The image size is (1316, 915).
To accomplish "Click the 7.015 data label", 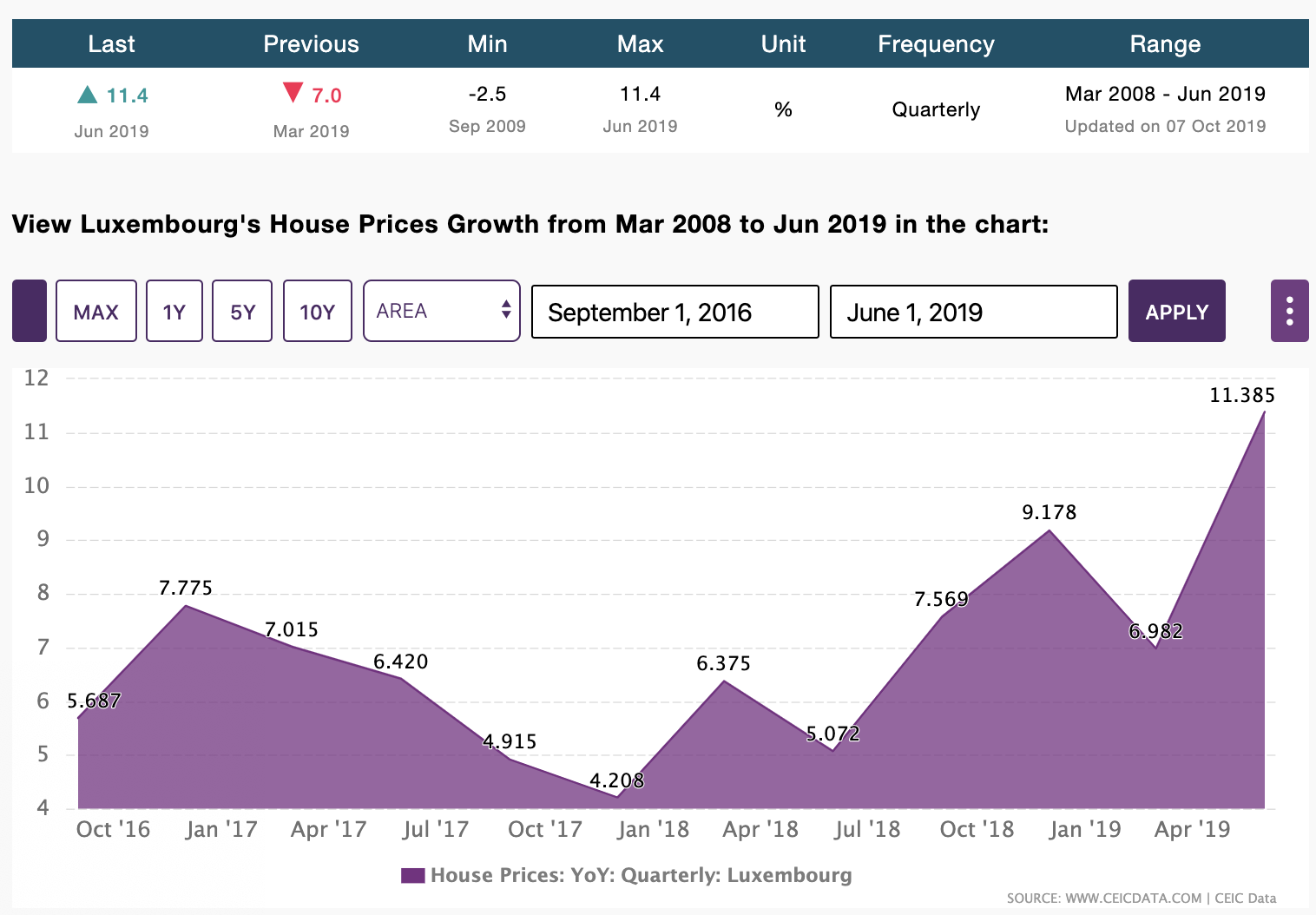I will (292, 629).
